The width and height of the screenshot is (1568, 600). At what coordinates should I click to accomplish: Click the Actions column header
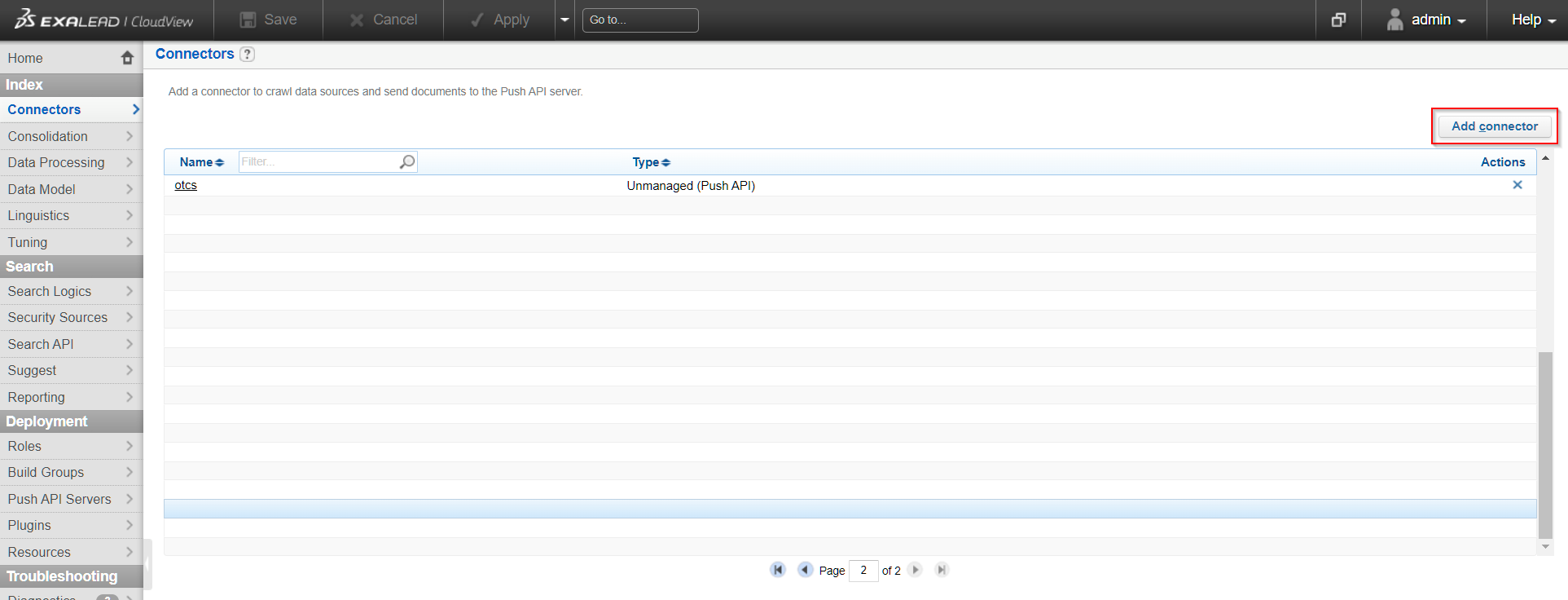[x=1503, y=162]
